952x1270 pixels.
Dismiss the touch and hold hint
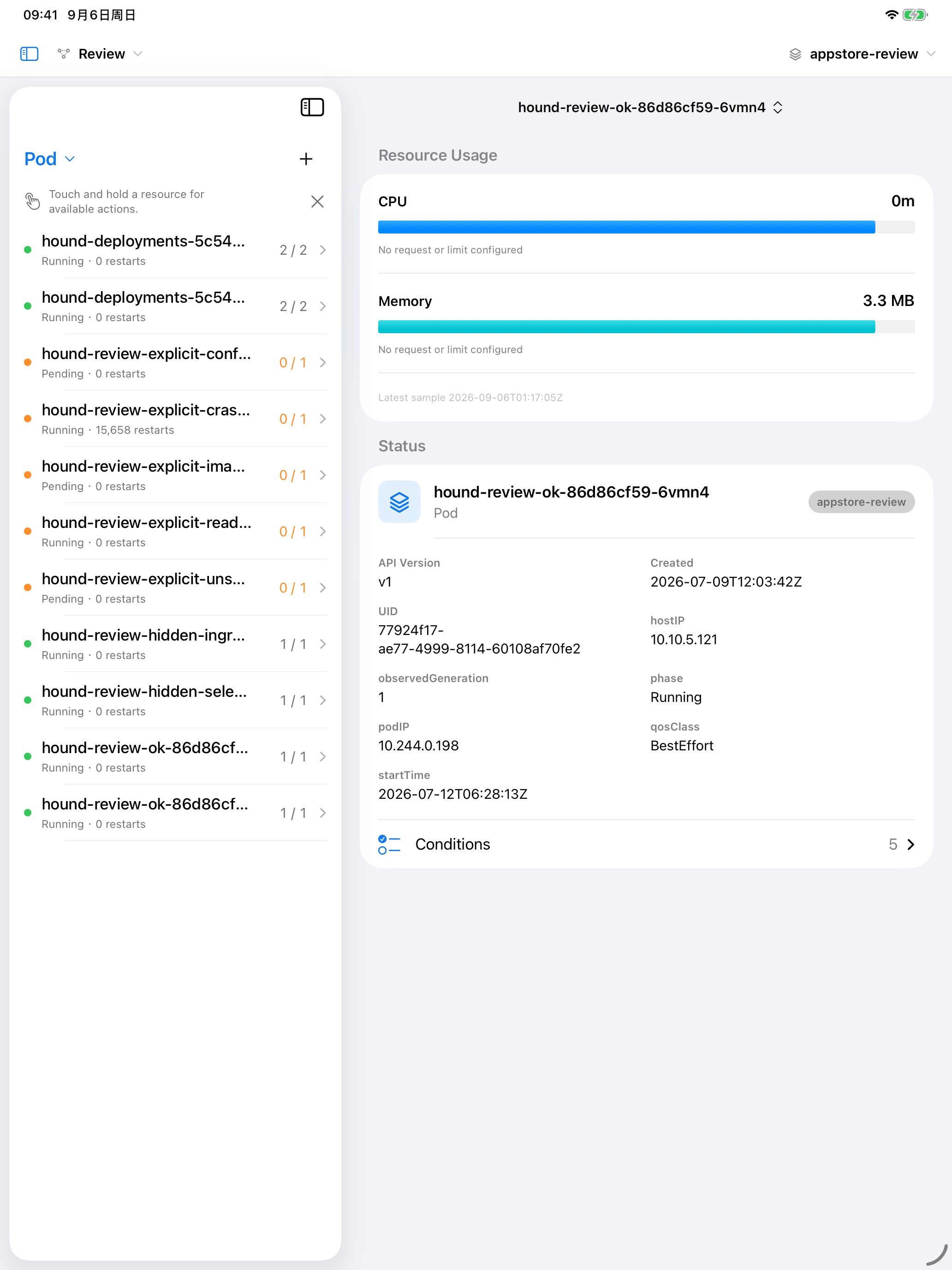317,202
